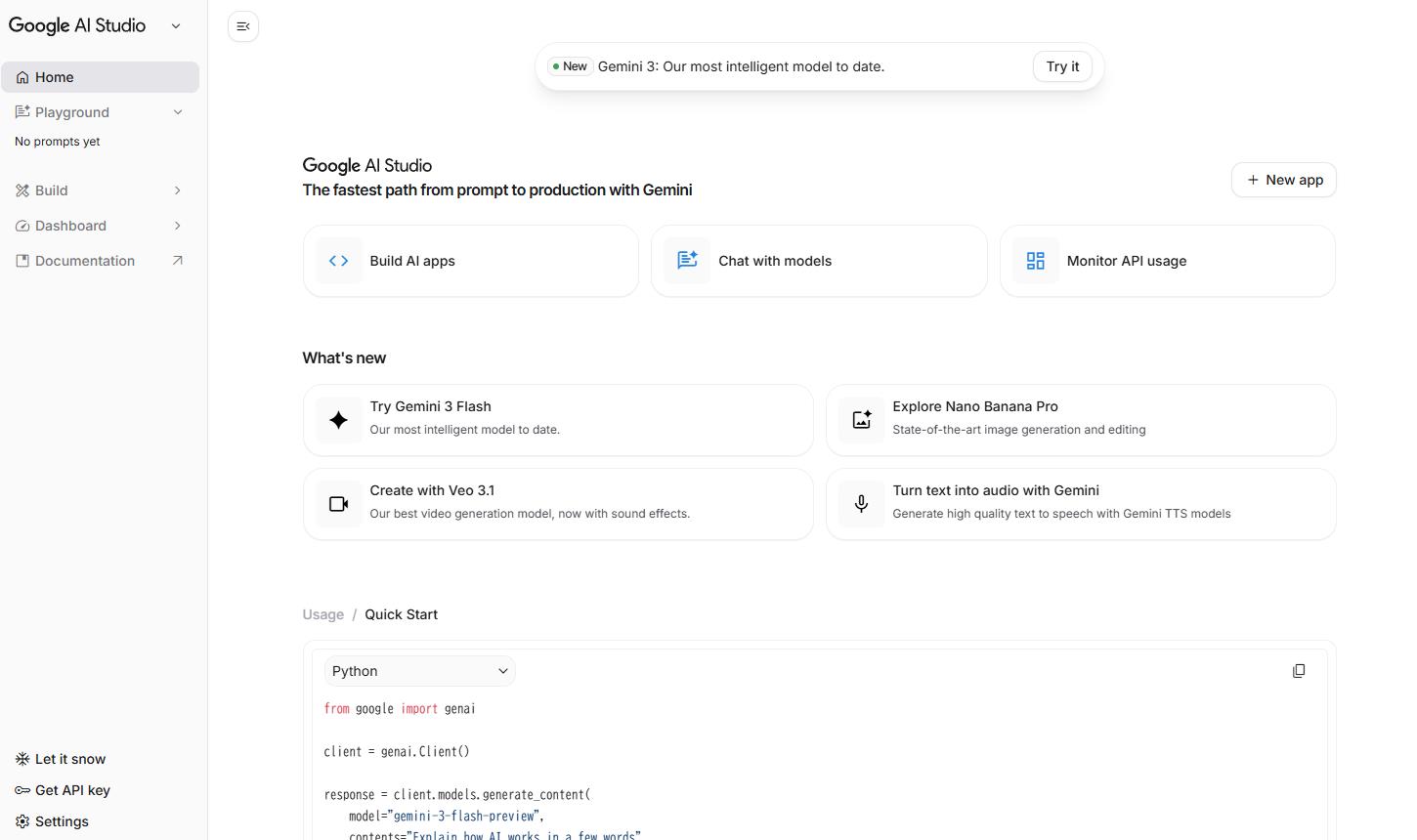1417x840 pixels.
Task: Click the Try it button for Gemini 3
Action: coord(1062,66)
